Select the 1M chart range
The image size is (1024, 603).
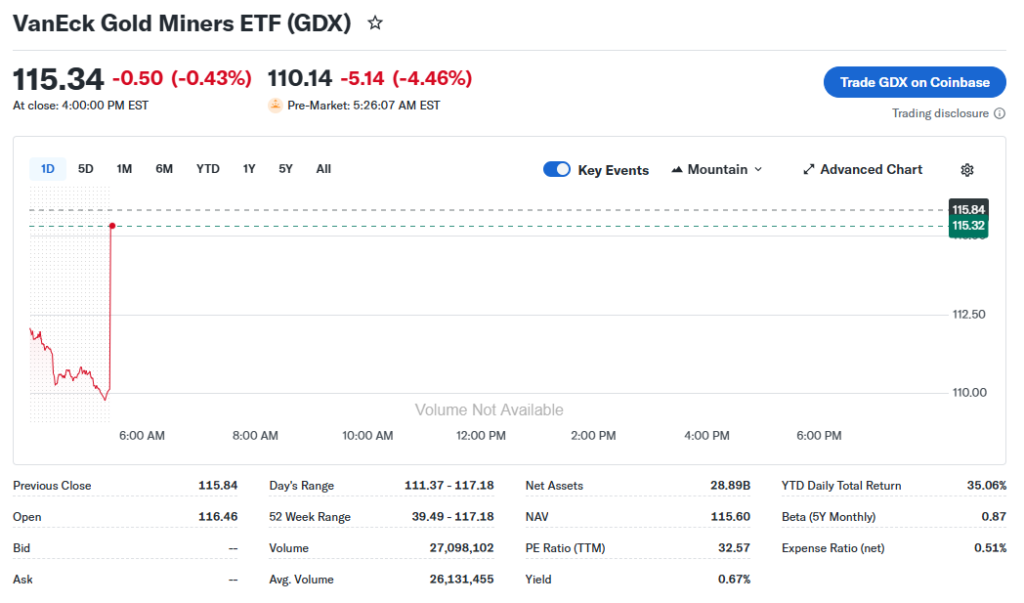point(124,169)
